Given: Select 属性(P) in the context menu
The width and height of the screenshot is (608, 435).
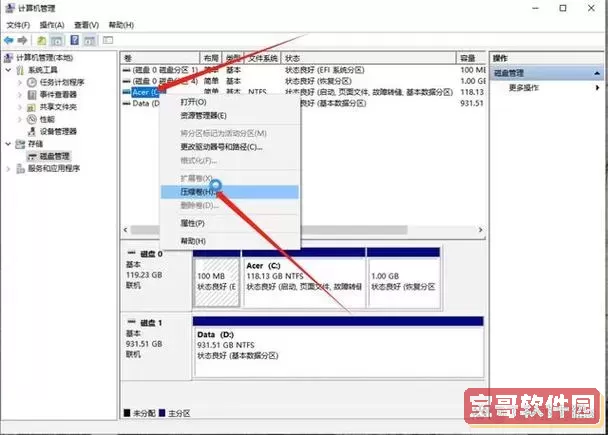Looking at the screenshot, I should pyautogui.click(x=230, y=223).
